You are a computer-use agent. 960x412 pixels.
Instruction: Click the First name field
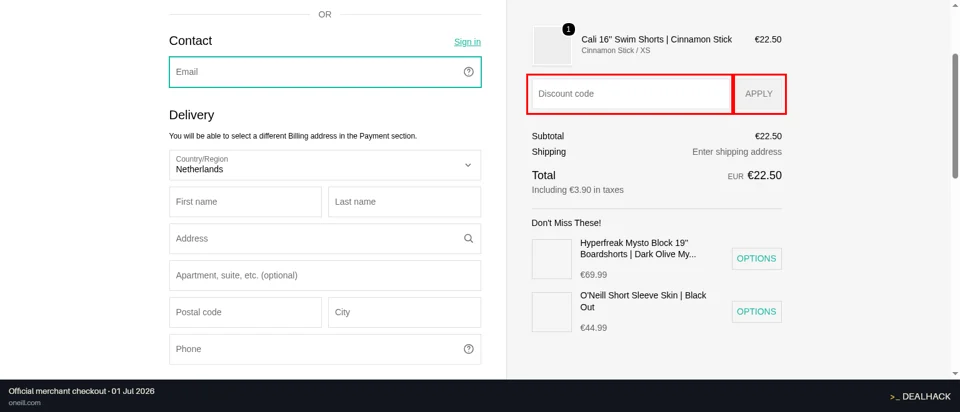click(x=246, y=202)
